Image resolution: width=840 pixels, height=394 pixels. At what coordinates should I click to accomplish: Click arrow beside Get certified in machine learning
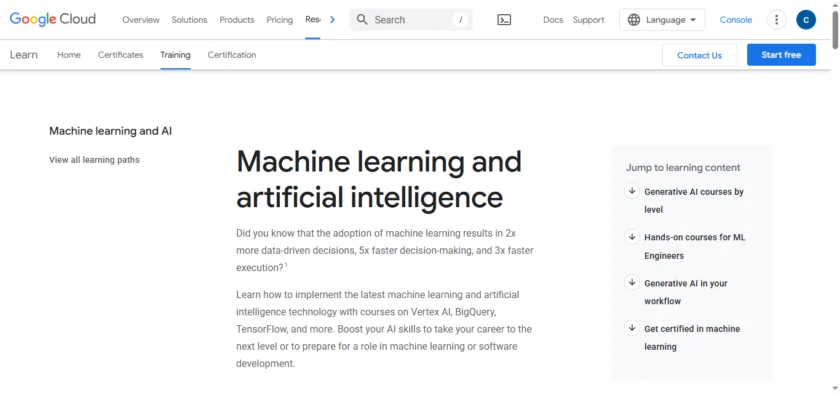point(632,328)
